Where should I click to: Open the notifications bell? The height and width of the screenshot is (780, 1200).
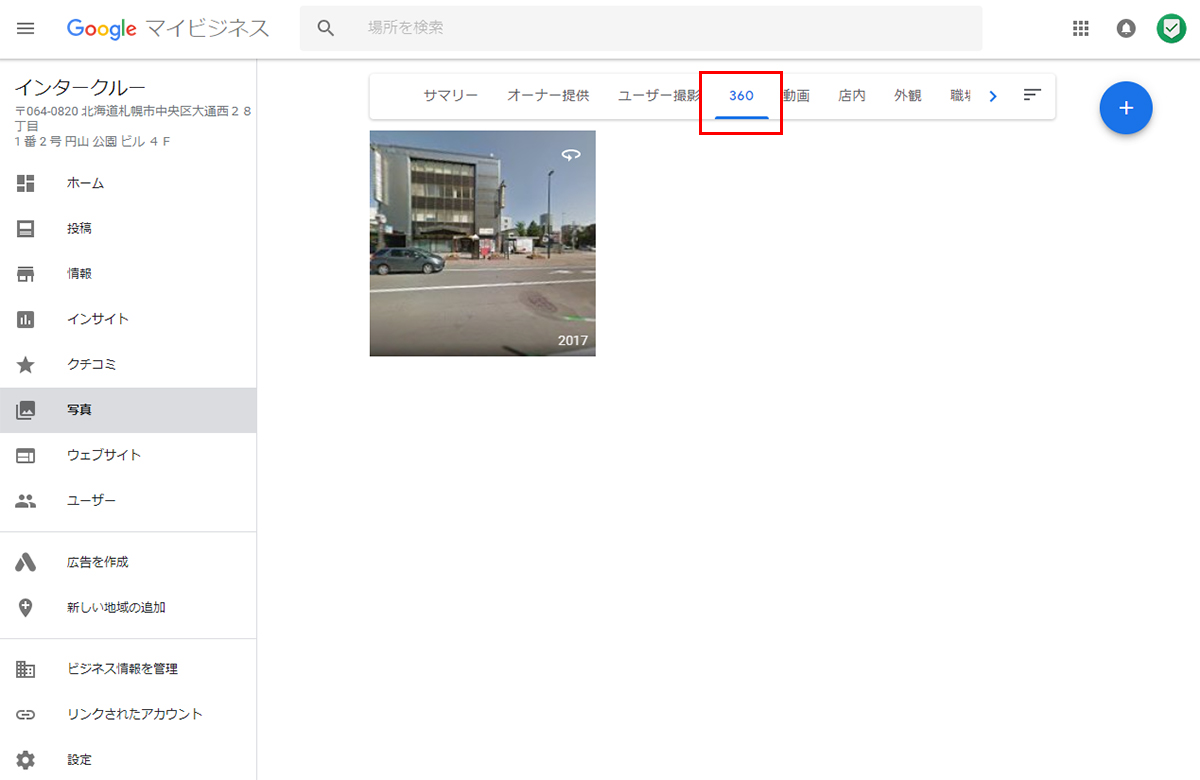point(1126,28)
